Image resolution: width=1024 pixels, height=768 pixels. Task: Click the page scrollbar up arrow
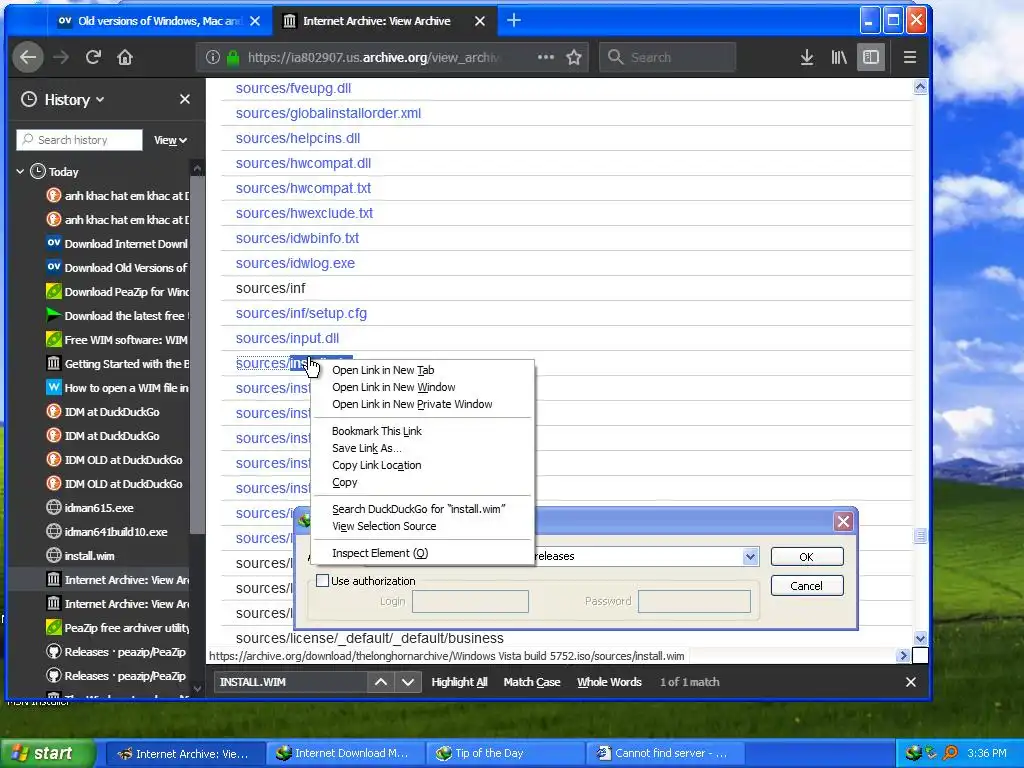coord(920,87)
